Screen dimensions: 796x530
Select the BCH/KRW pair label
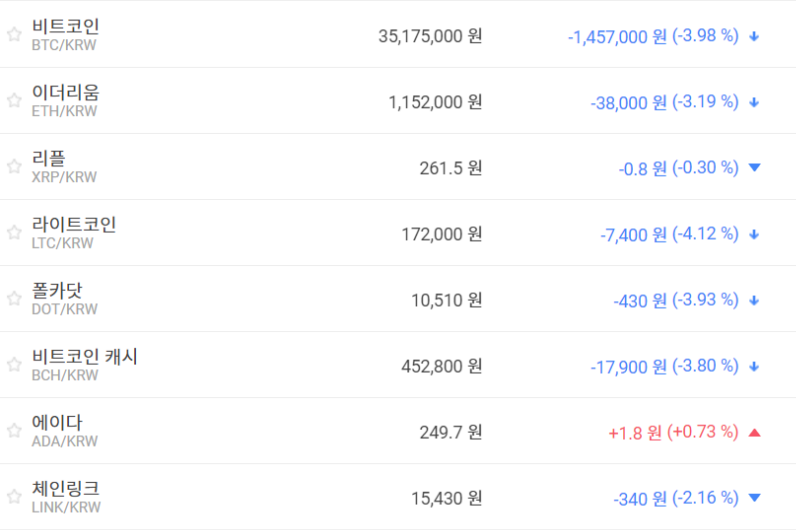65,376
